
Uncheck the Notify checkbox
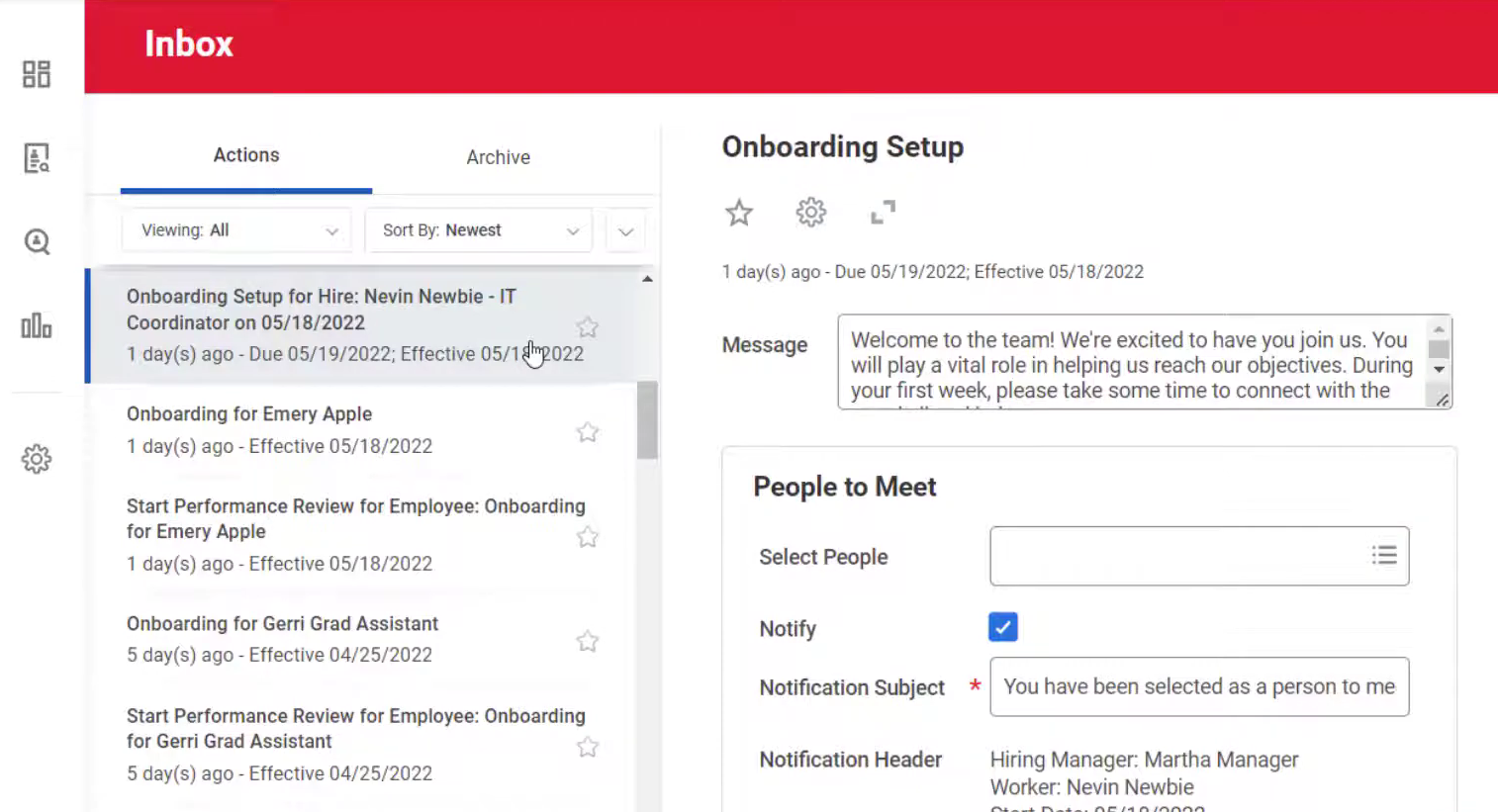(x=1002, y=627)
